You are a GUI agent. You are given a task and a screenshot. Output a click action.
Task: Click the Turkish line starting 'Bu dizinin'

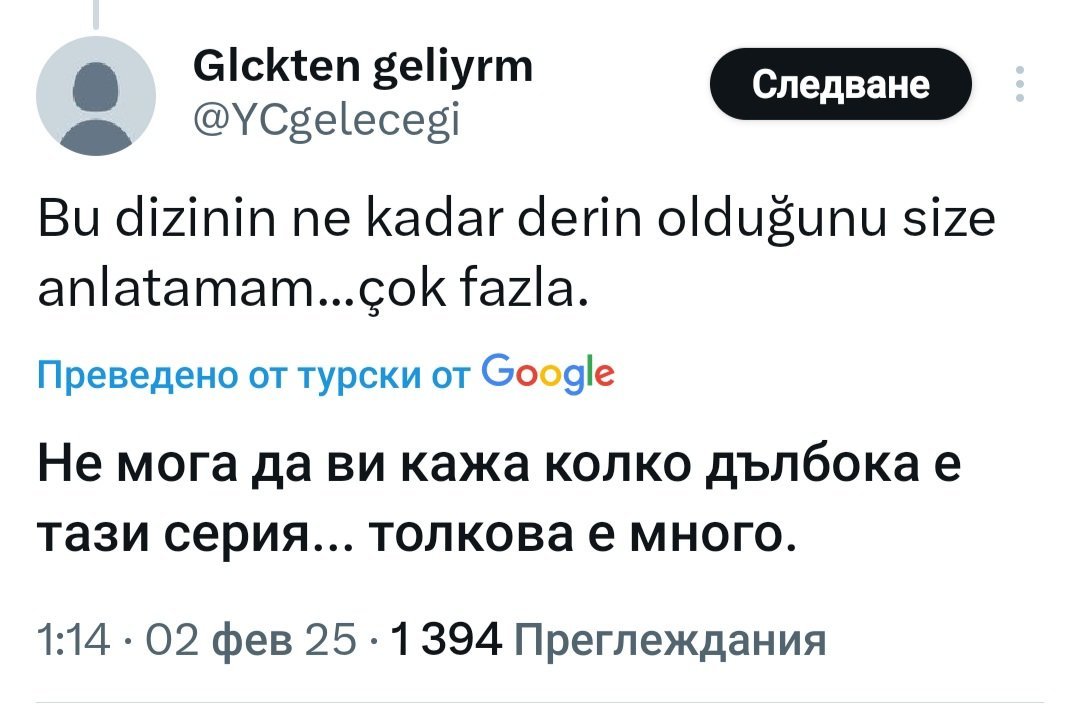[x=516, y=220]
